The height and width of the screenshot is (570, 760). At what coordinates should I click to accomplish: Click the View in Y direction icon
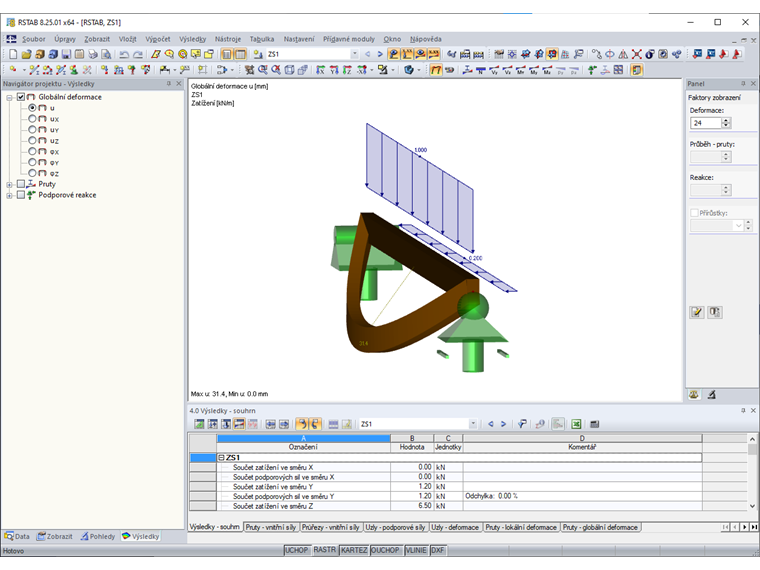click(x=334, y=70)
